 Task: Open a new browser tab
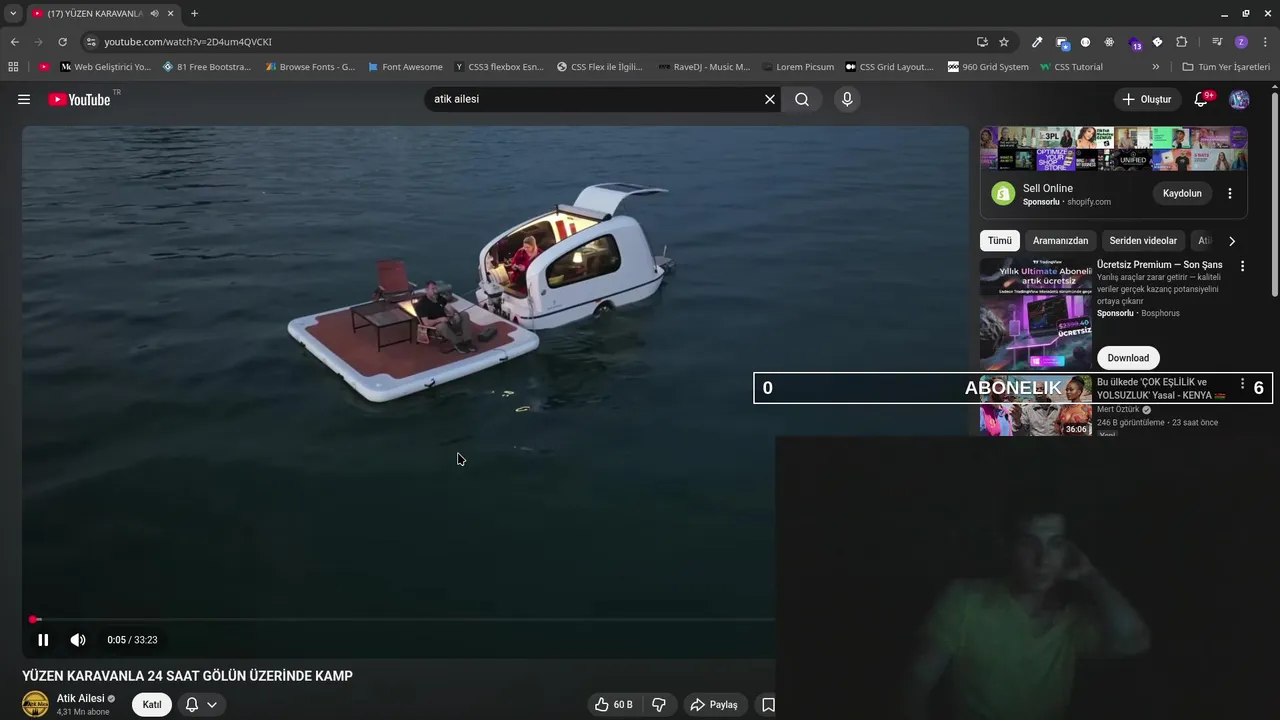194,13
